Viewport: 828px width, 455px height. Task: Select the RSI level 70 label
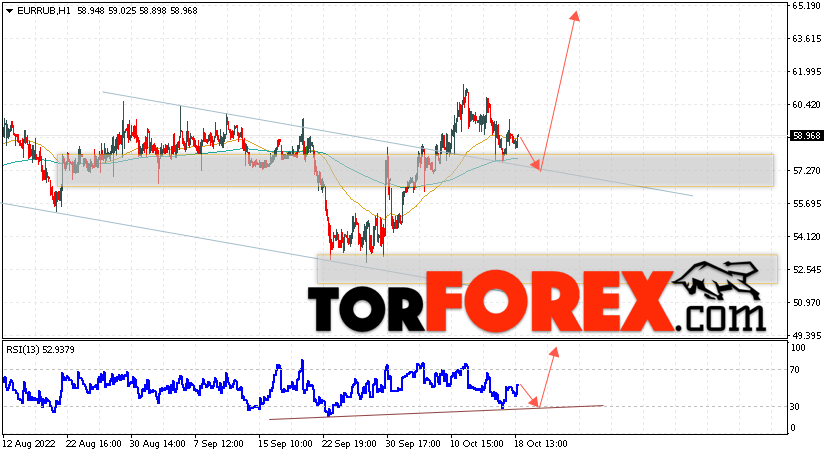tap(795, 370)
